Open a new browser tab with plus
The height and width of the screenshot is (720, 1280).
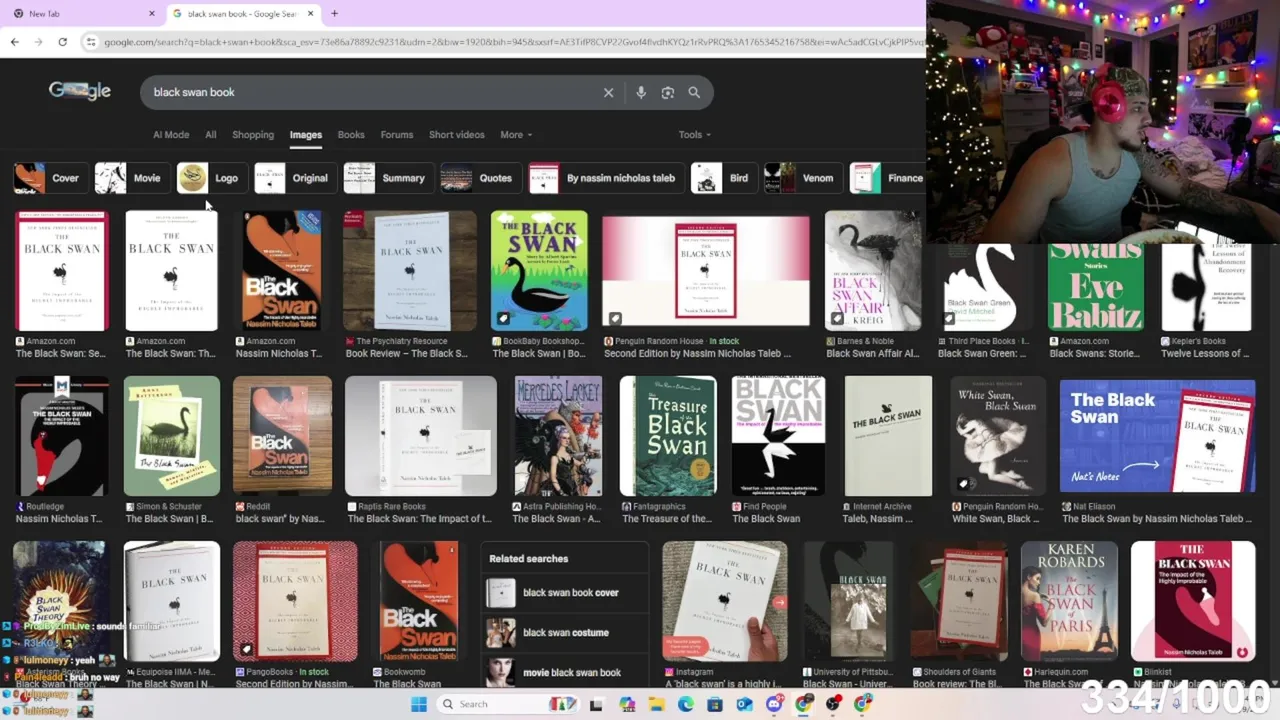[x=334, y=13]
